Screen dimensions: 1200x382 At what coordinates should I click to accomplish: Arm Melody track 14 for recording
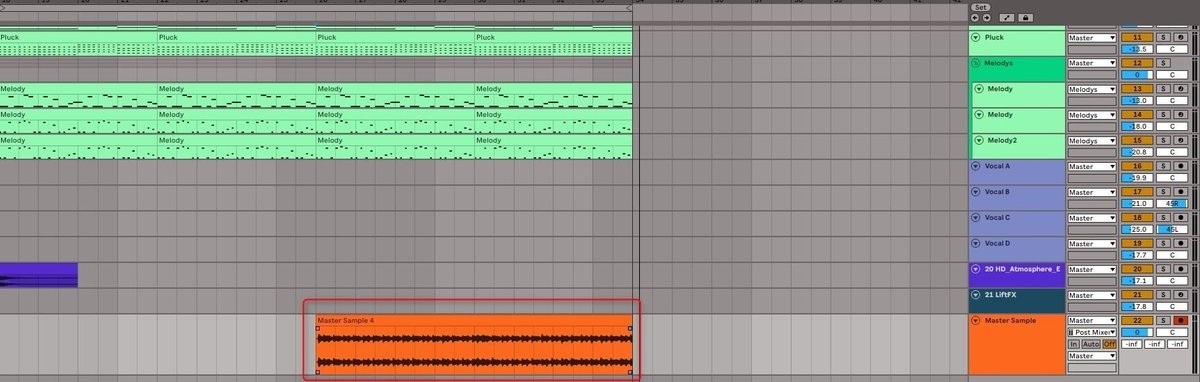coord(1181,115)
